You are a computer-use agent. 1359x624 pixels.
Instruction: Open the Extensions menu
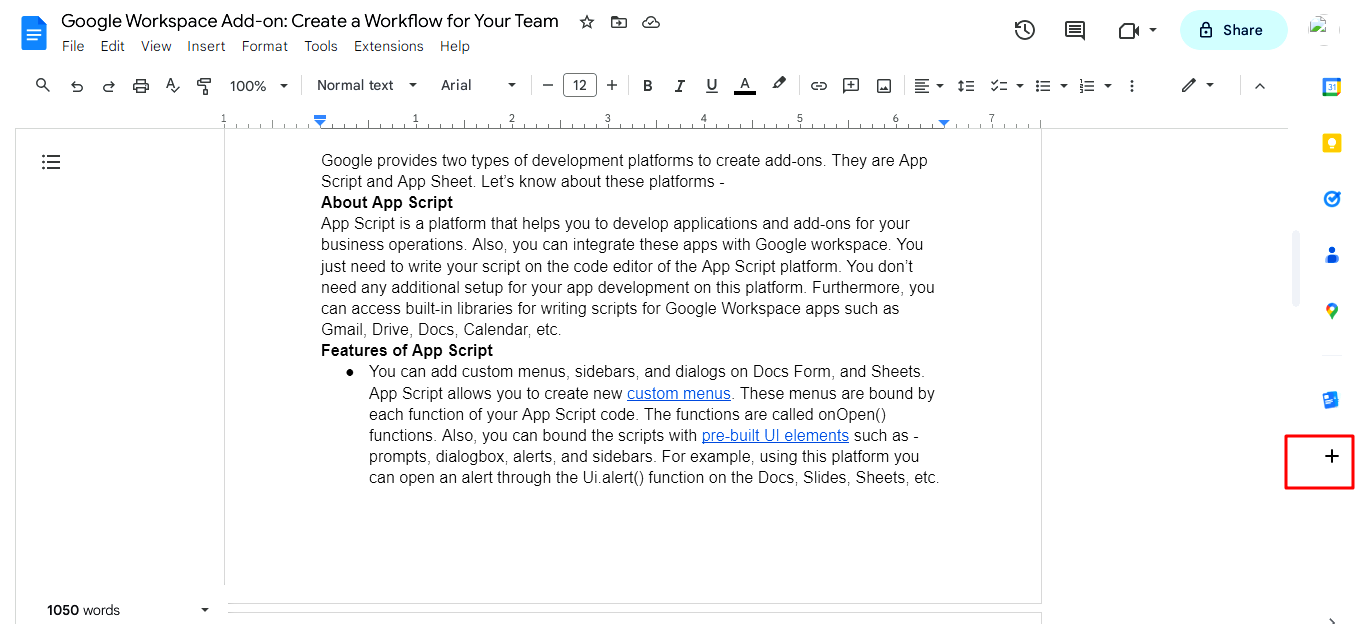(x=389, y=46)
